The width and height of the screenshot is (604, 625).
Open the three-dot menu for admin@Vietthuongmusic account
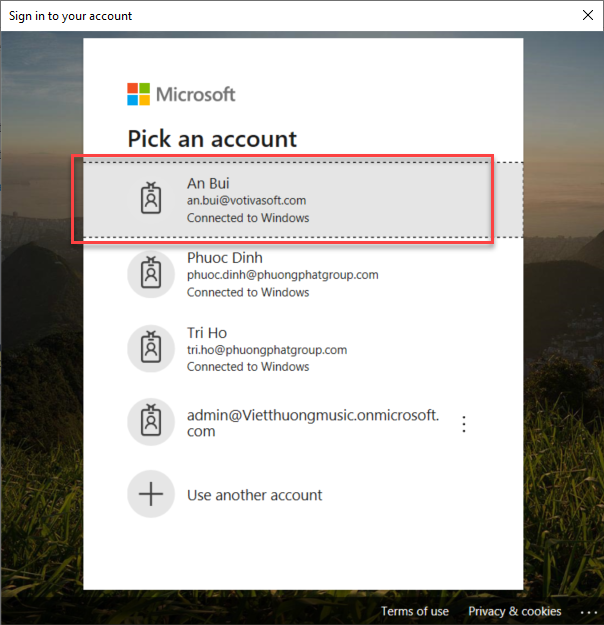[x=464, y=424]
